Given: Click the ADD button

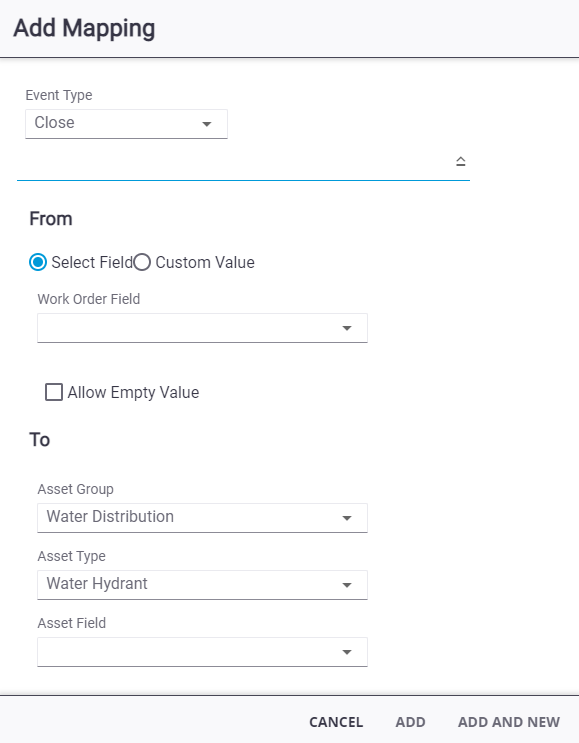Looking at the screenshot, I should [x=410, y=722].
